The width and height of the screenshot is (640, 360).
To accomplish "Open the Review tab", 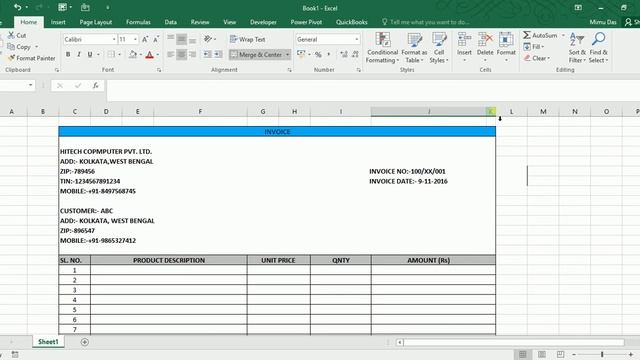I will pos(200,22).
